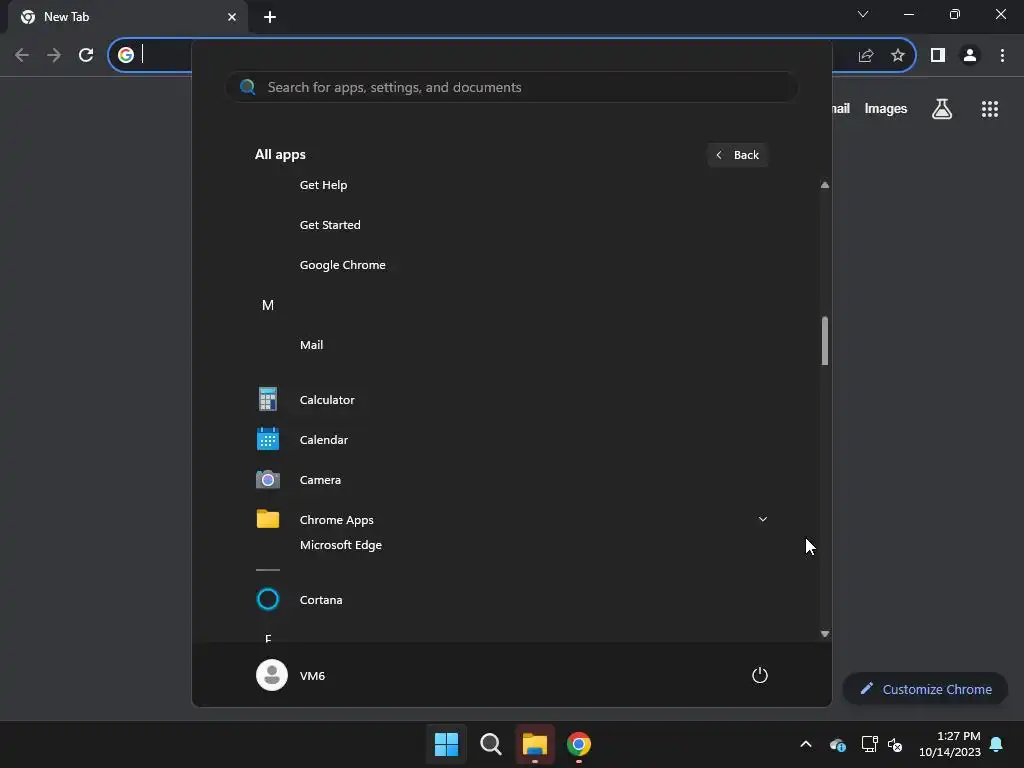Open File Explorer from the taskbar

[x=534, y=744]
